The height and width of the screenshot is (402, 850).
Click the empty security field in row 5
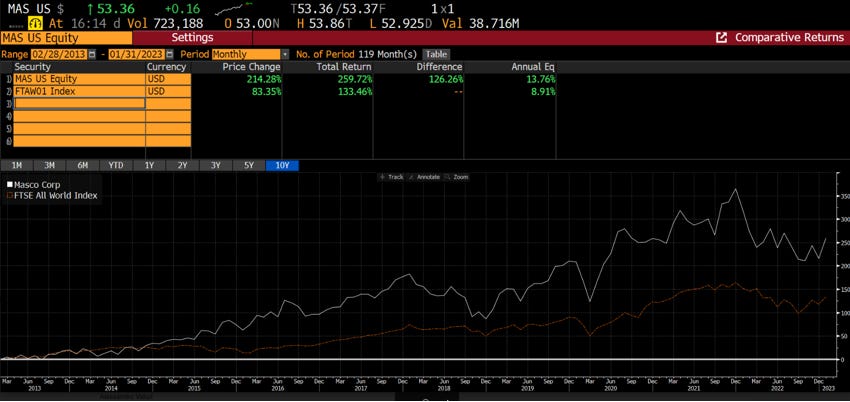pyautogui.click(x=79, y=128)
